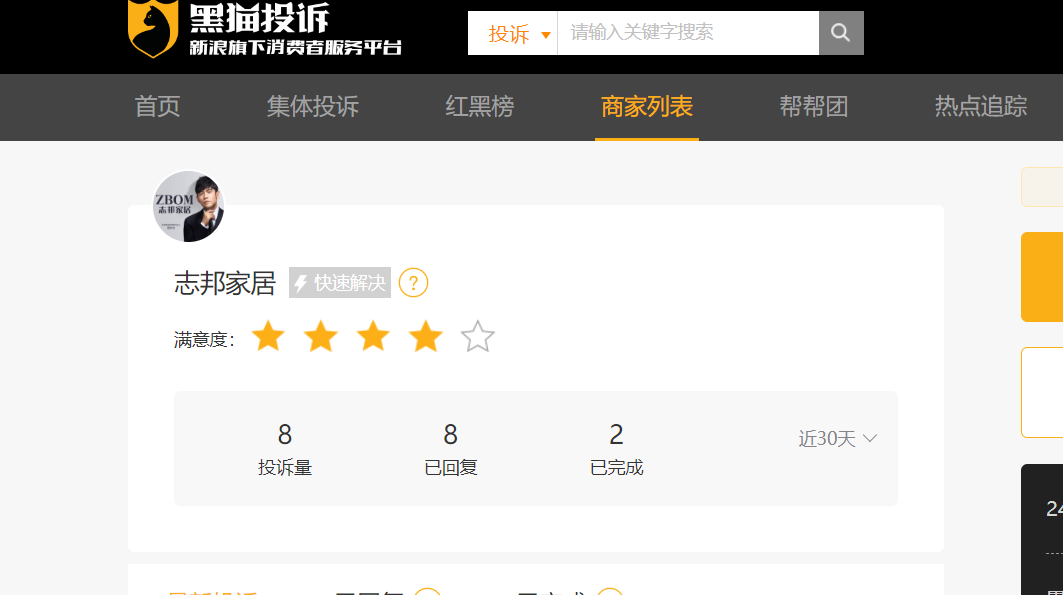Click the empty fifth satisfaction star
1063x595 pixels.
(477, 337)
